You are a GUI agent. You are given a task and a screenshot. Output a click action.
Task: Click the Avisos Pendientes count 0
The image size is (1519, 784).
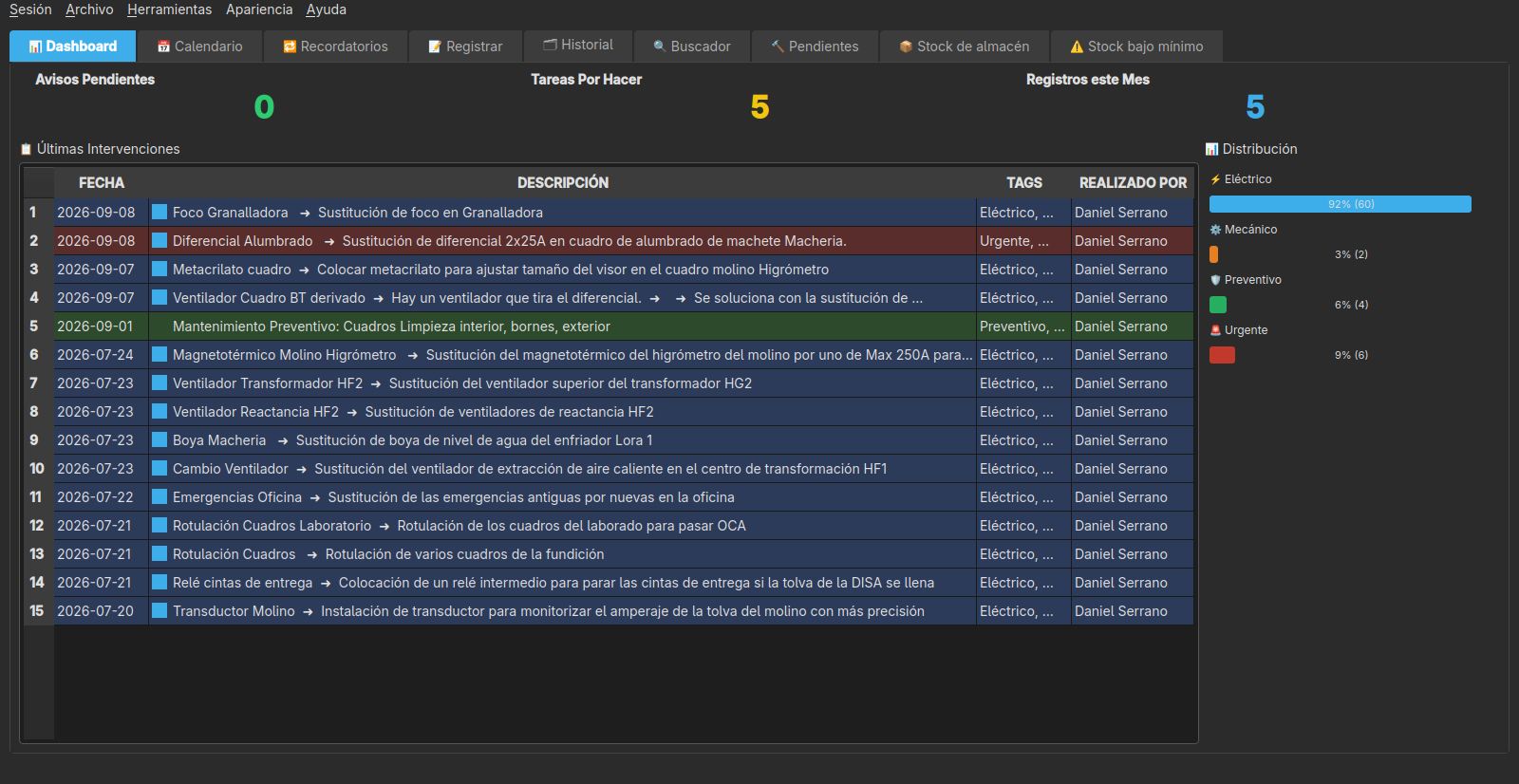(264, 107)
